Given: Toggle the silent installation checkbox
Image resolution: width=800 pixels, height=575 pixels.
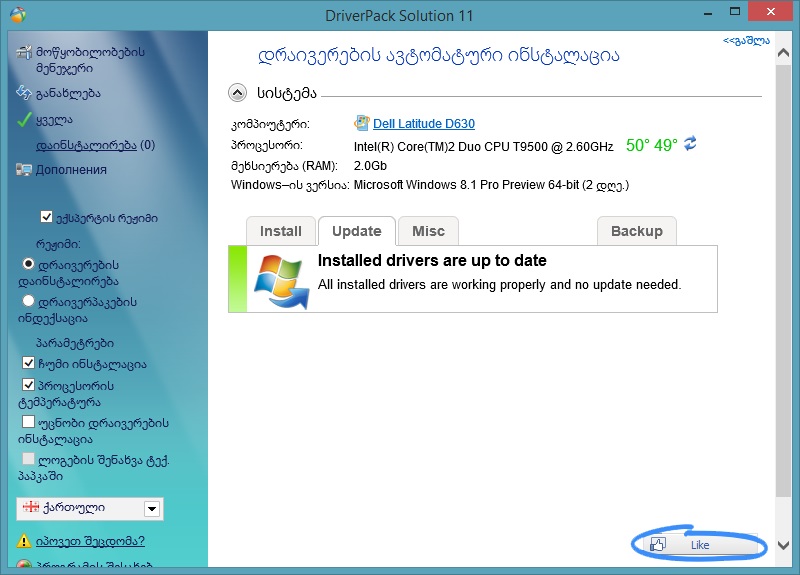Looking at the screenshot, I should click(29, 363).
